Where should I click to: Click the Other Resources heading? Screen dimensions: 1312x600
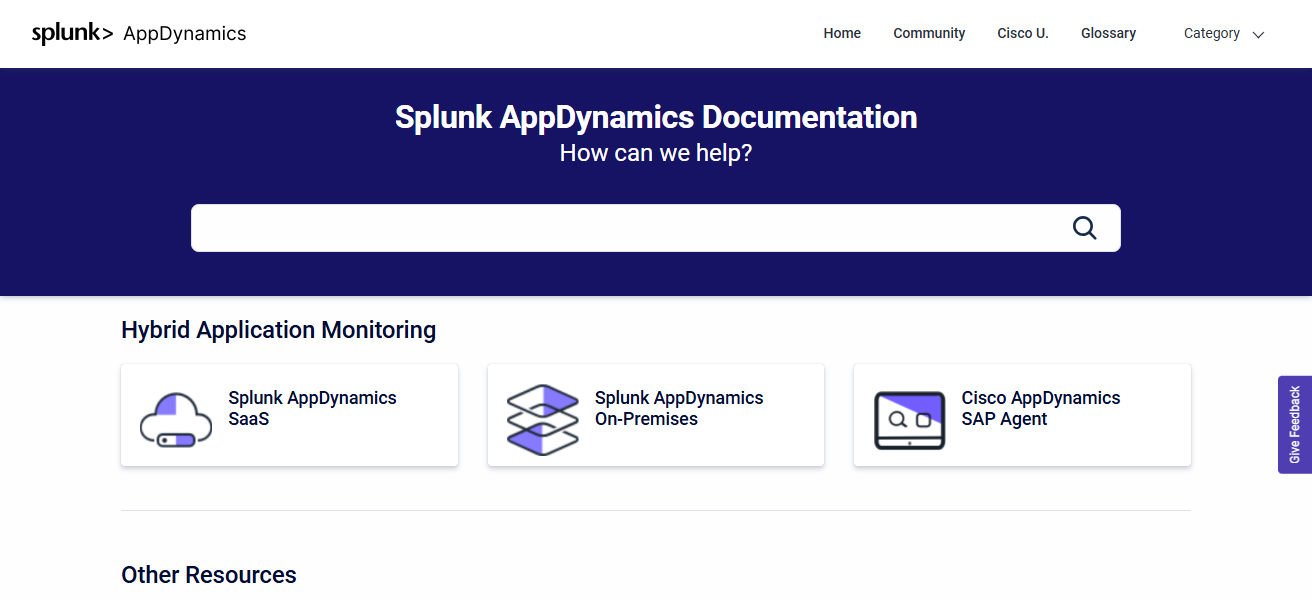coord(208,574)
